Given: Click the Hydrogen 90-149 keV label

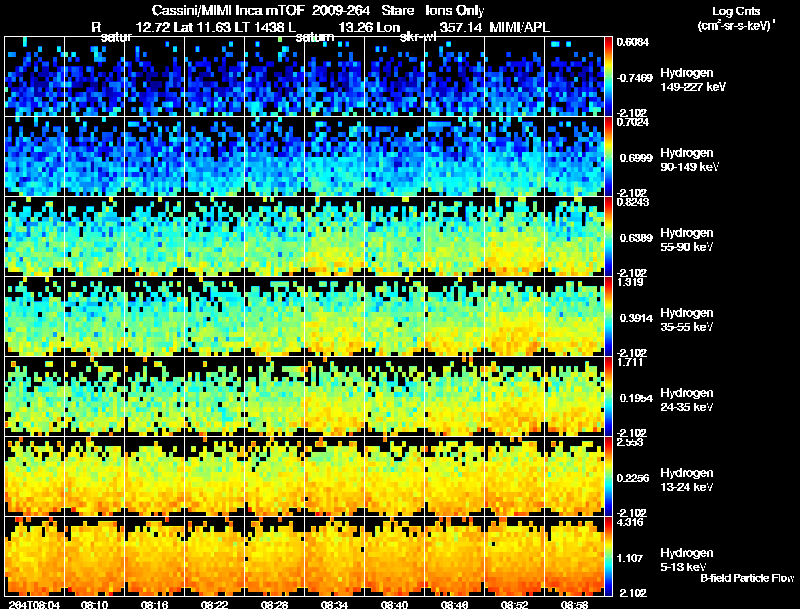Looking at the screenshot, I should click(x=689, y=160).
